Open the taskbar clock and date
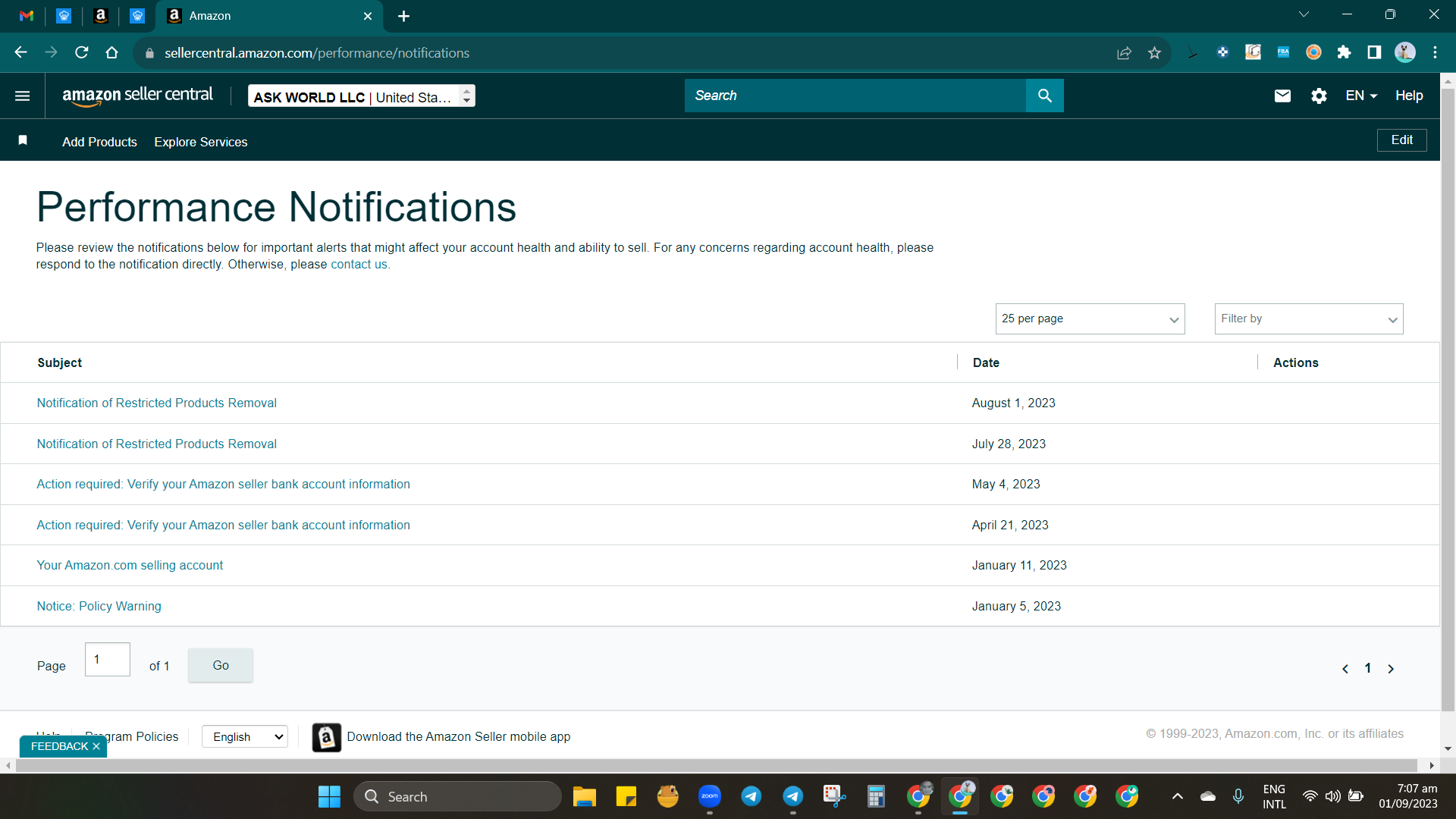1456x819 pixels. (1408, 796)
